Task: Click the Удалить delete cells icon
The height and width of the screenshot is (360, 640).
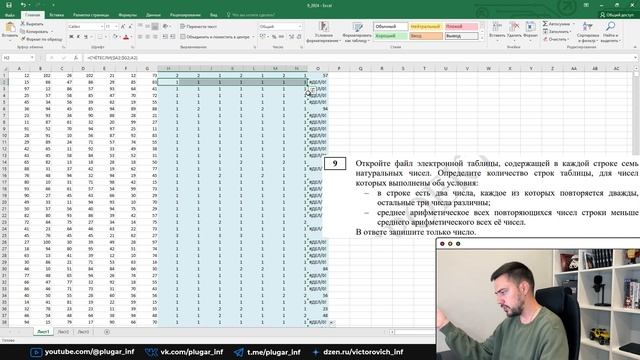Action: point(514,27)
